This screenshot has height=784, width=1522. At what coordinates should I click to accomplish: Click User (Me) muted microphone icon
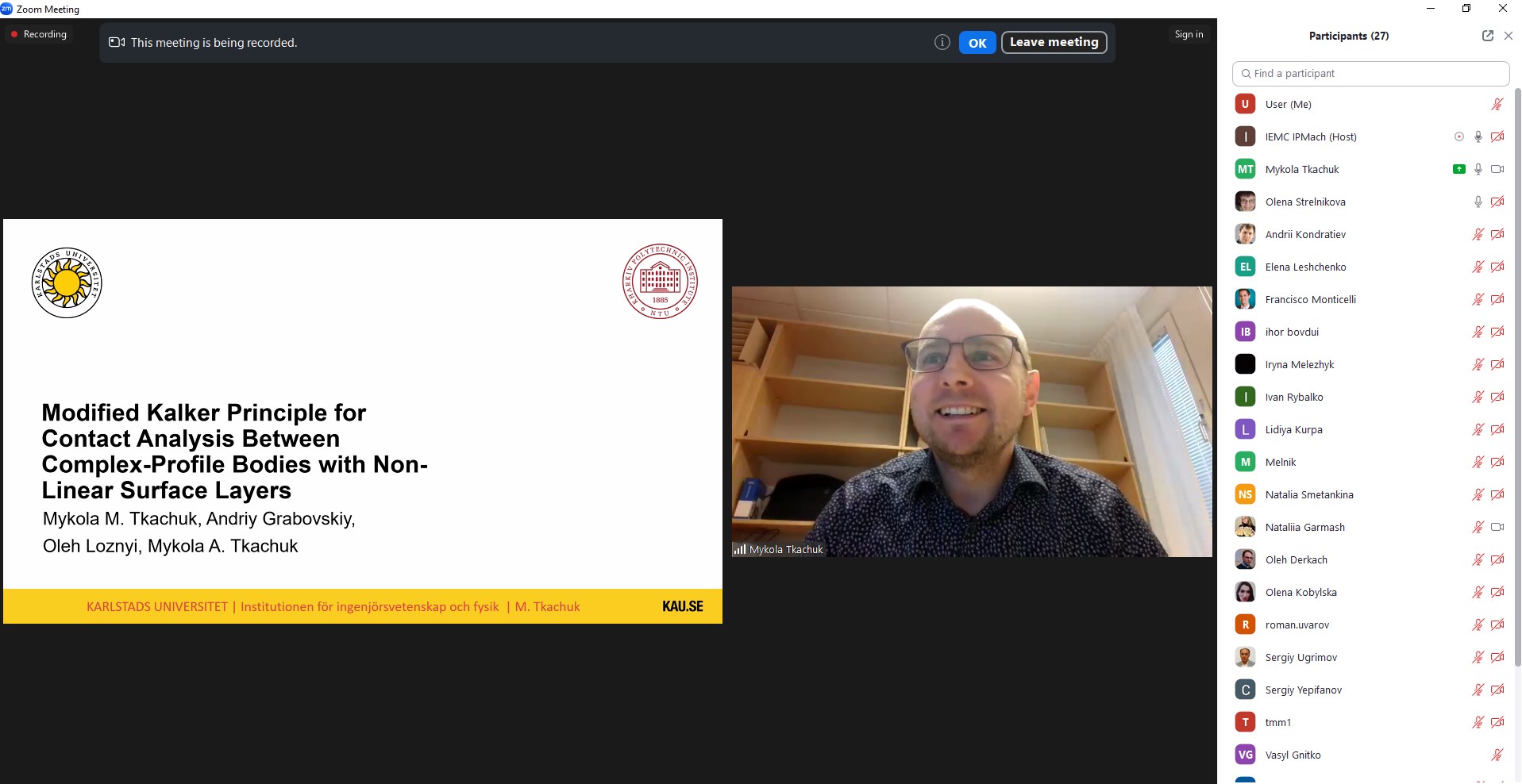(1497, 104)
